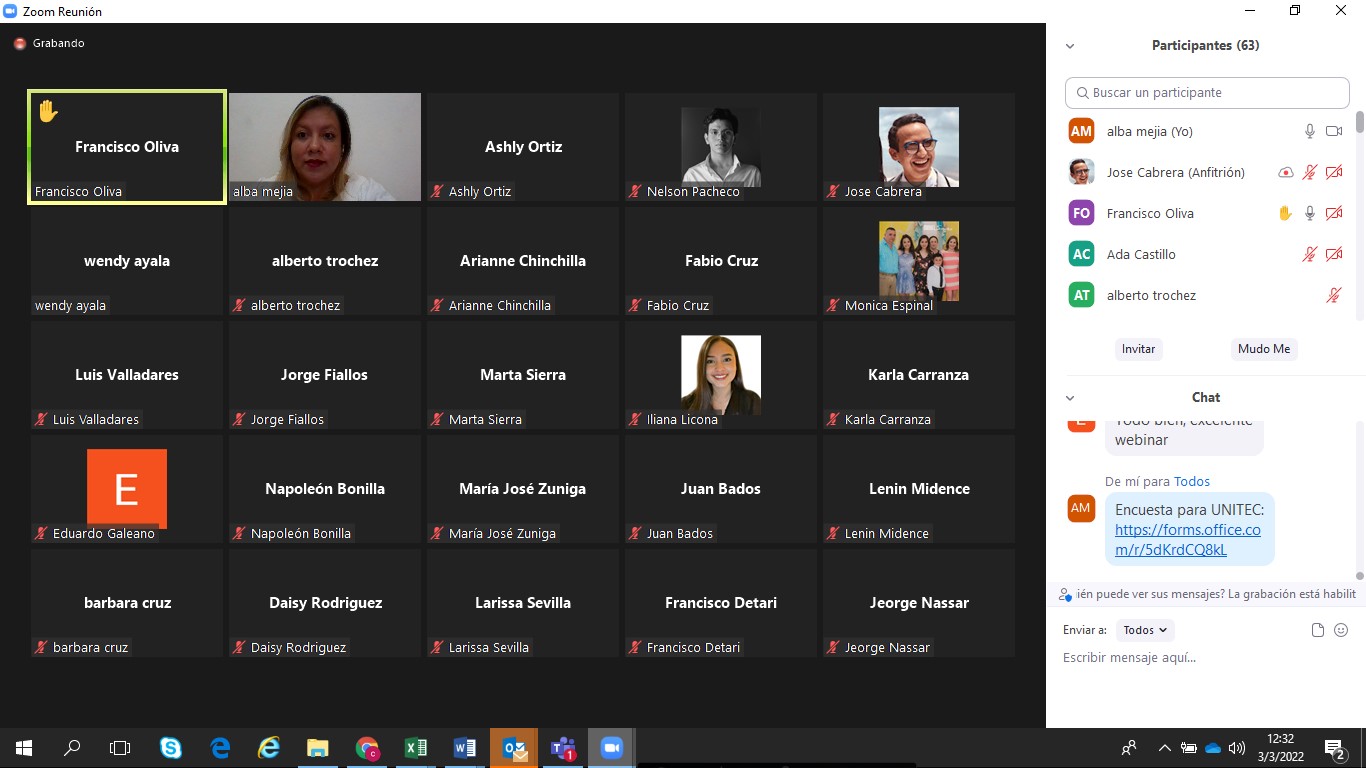Click Jose Cabrera (Anfitrión) in the participant list

pyautogui.click(x=1175, y=172)
